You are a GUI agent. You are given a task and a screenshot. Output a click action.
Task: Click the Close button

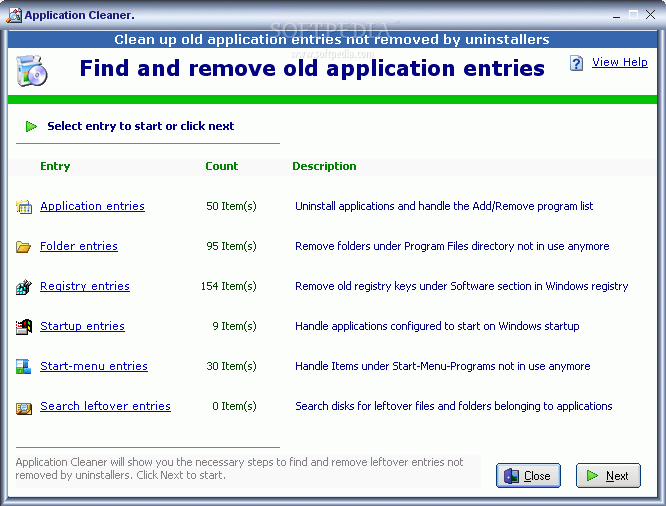point(528,475)
